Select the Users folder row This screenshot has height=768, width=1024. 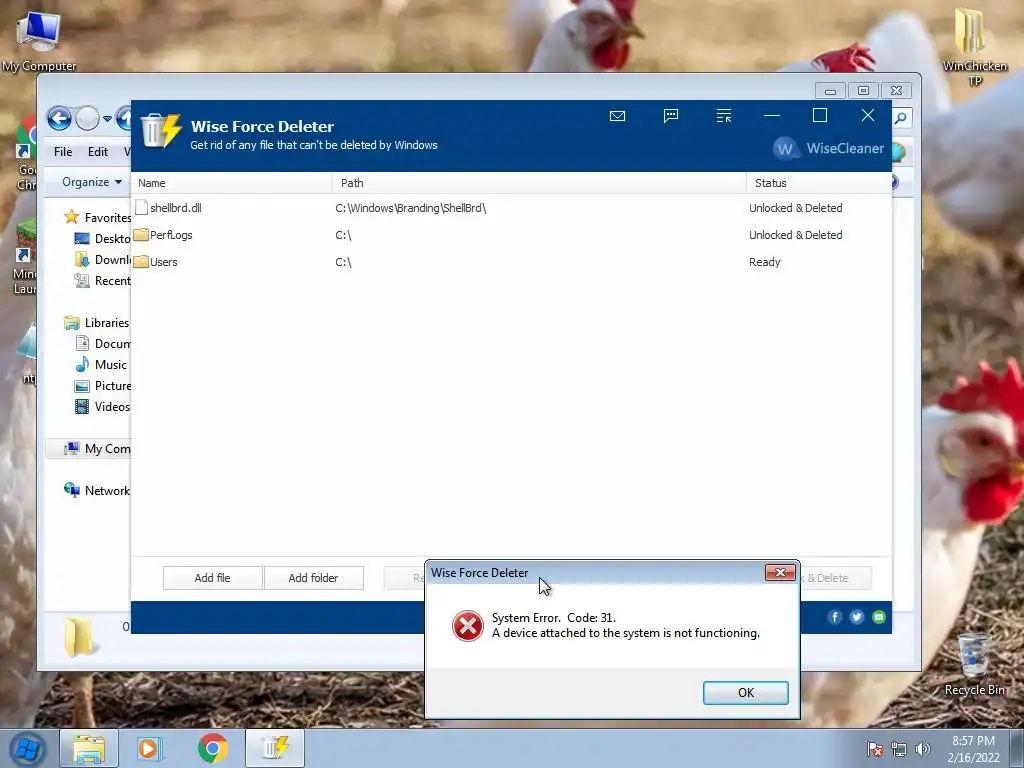tap(511, 262)
